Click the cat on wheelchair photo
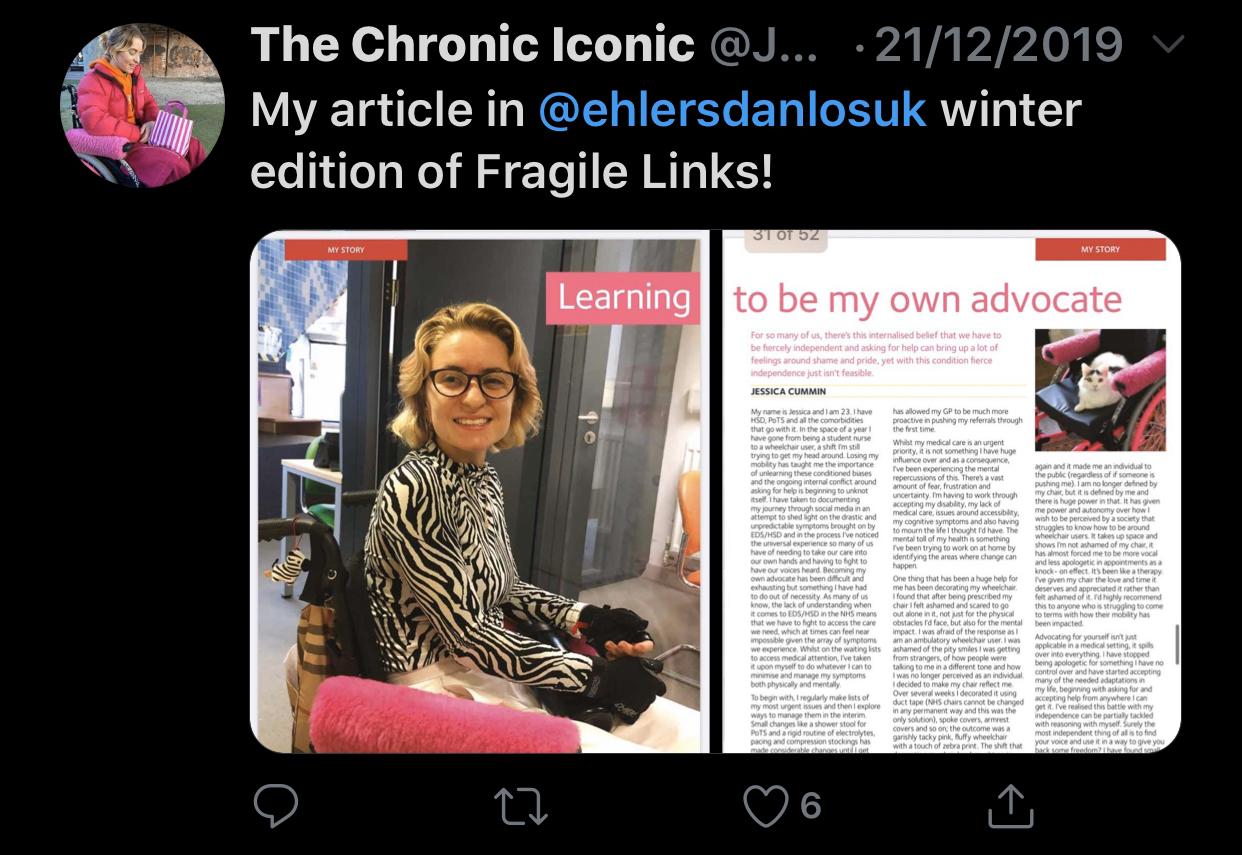Viewport: 1242px width, 855px height. click(1100, 390)
